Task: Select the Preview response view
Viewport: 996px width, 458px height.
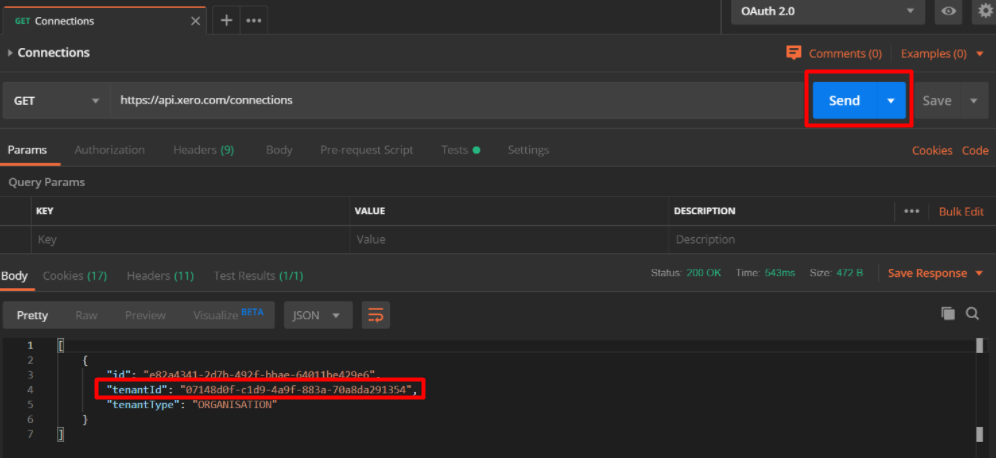Action: pos(145,315)
